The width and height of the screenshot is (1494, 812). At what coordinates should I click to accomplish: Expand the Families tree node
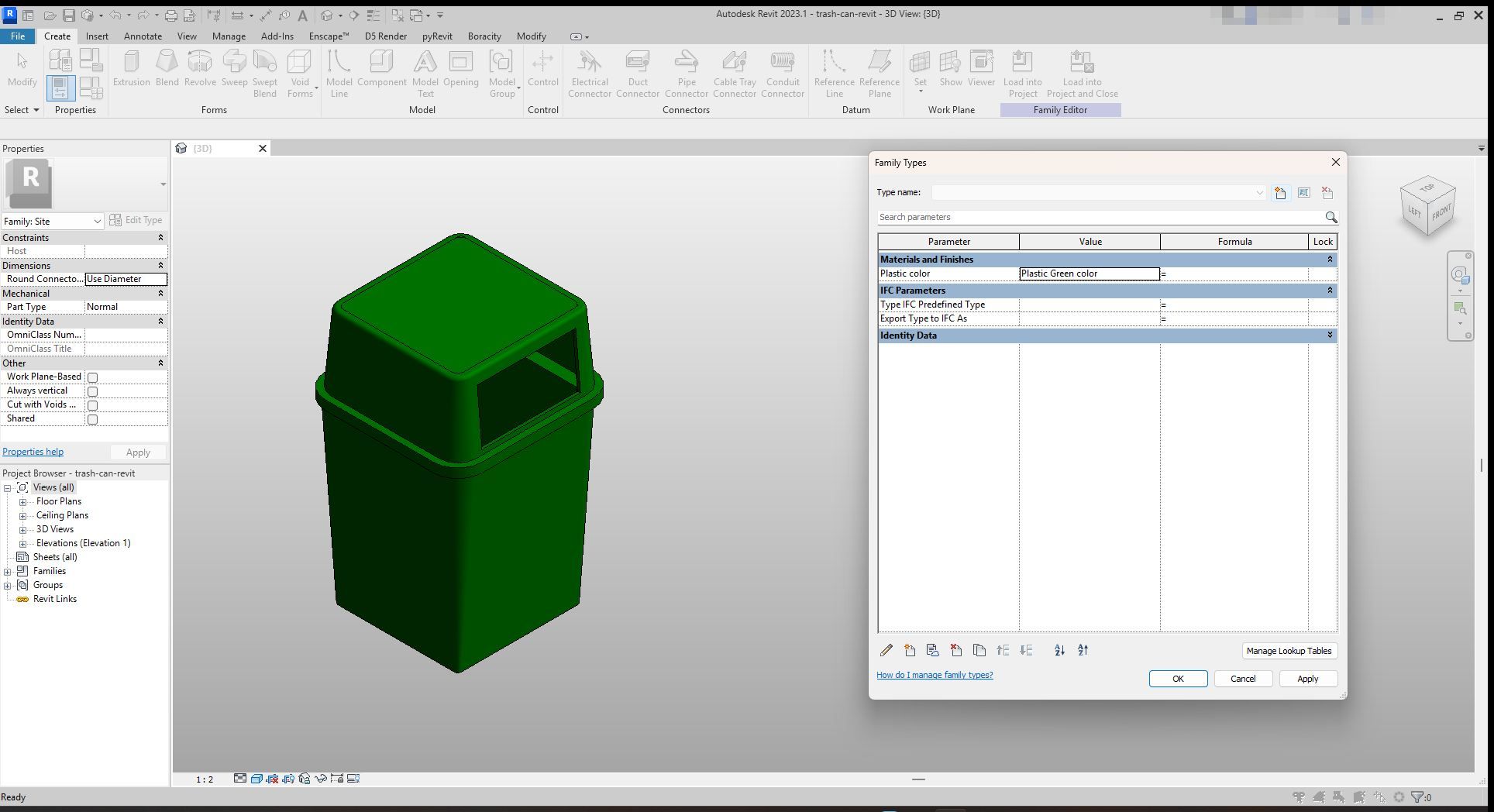8,572
